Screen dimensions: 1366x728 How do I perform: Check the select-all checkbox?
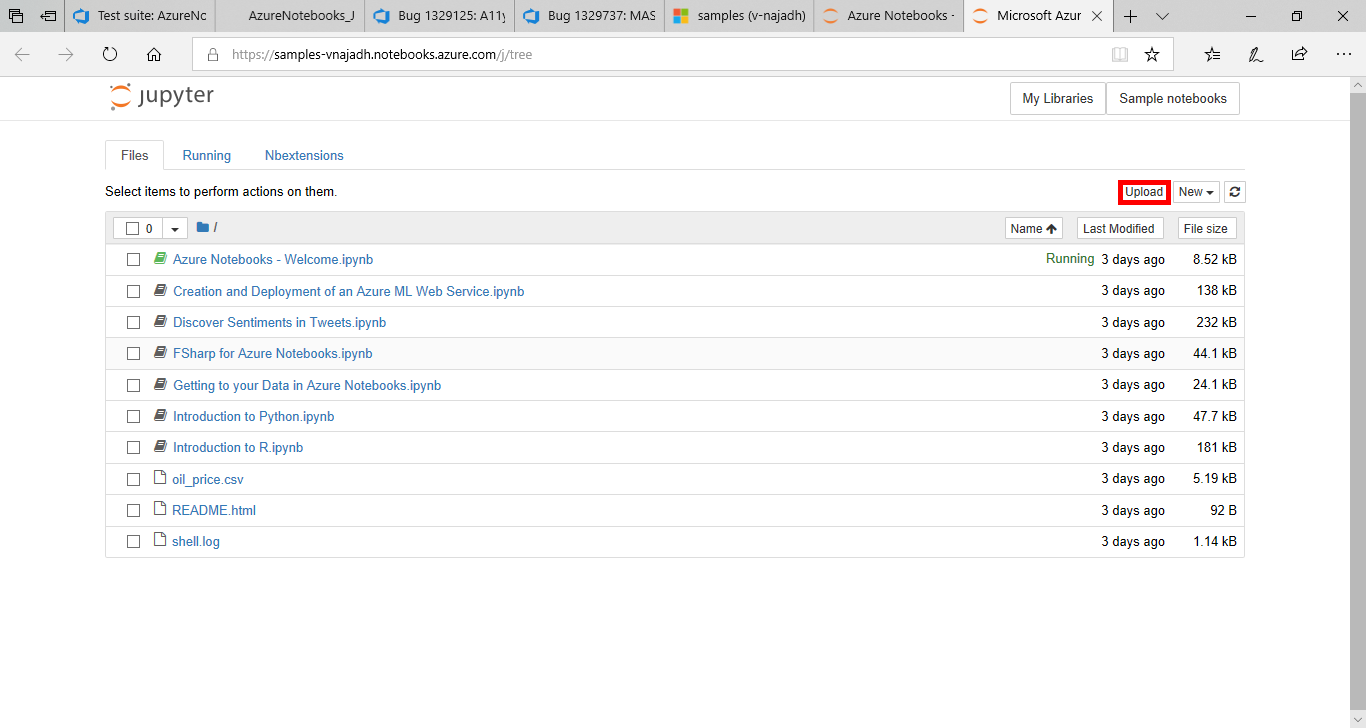(131, 227)
